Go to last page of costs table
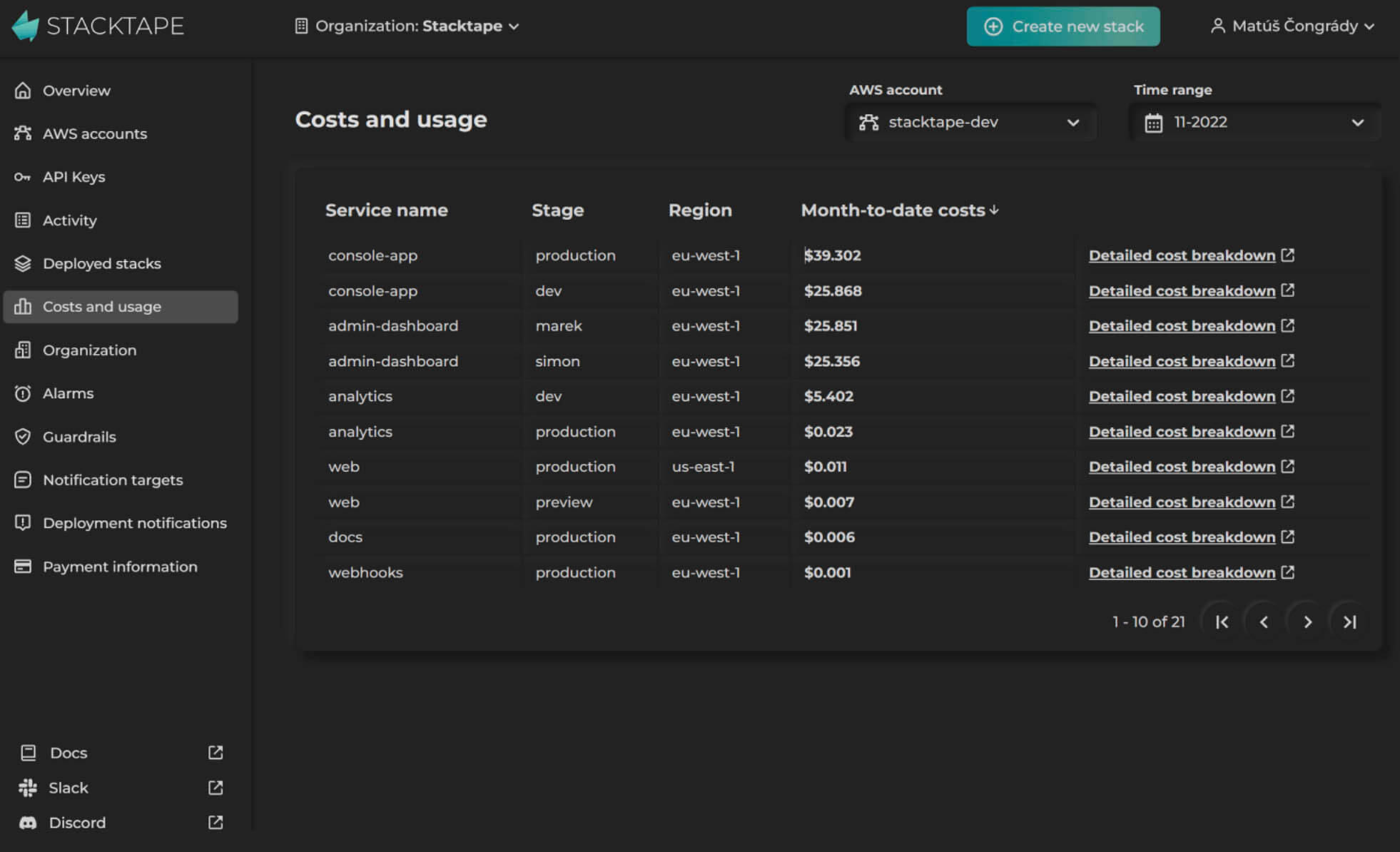 click(x=1349, y=622)
